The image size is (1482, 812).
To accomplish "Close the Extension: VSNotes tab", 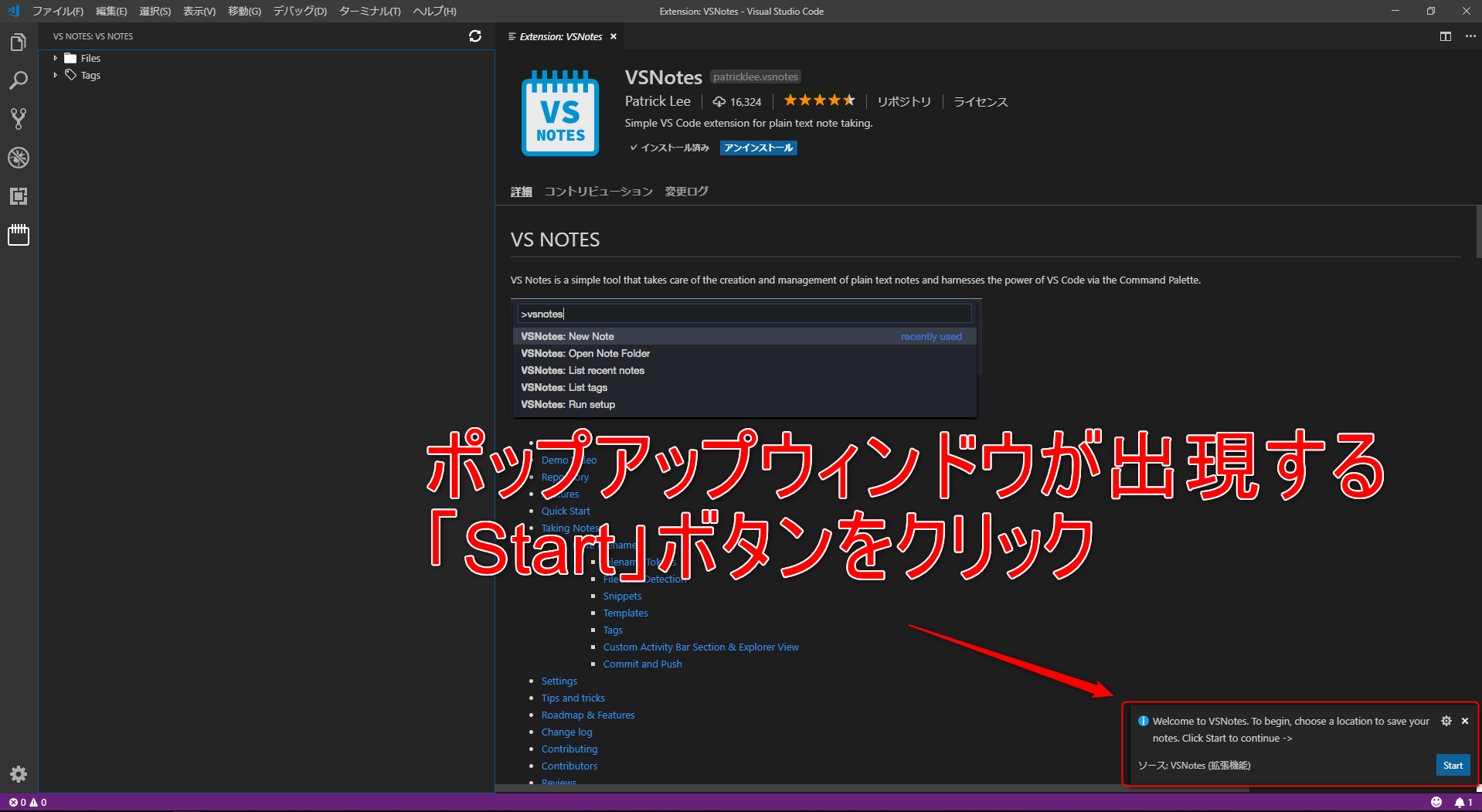I will [614, 36].
